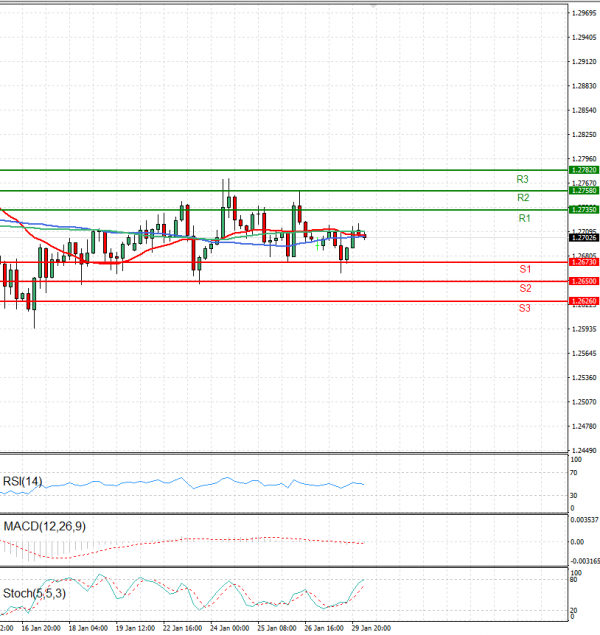
Task: Select the green 1.27580 price tag
Action: pos(584,190)
